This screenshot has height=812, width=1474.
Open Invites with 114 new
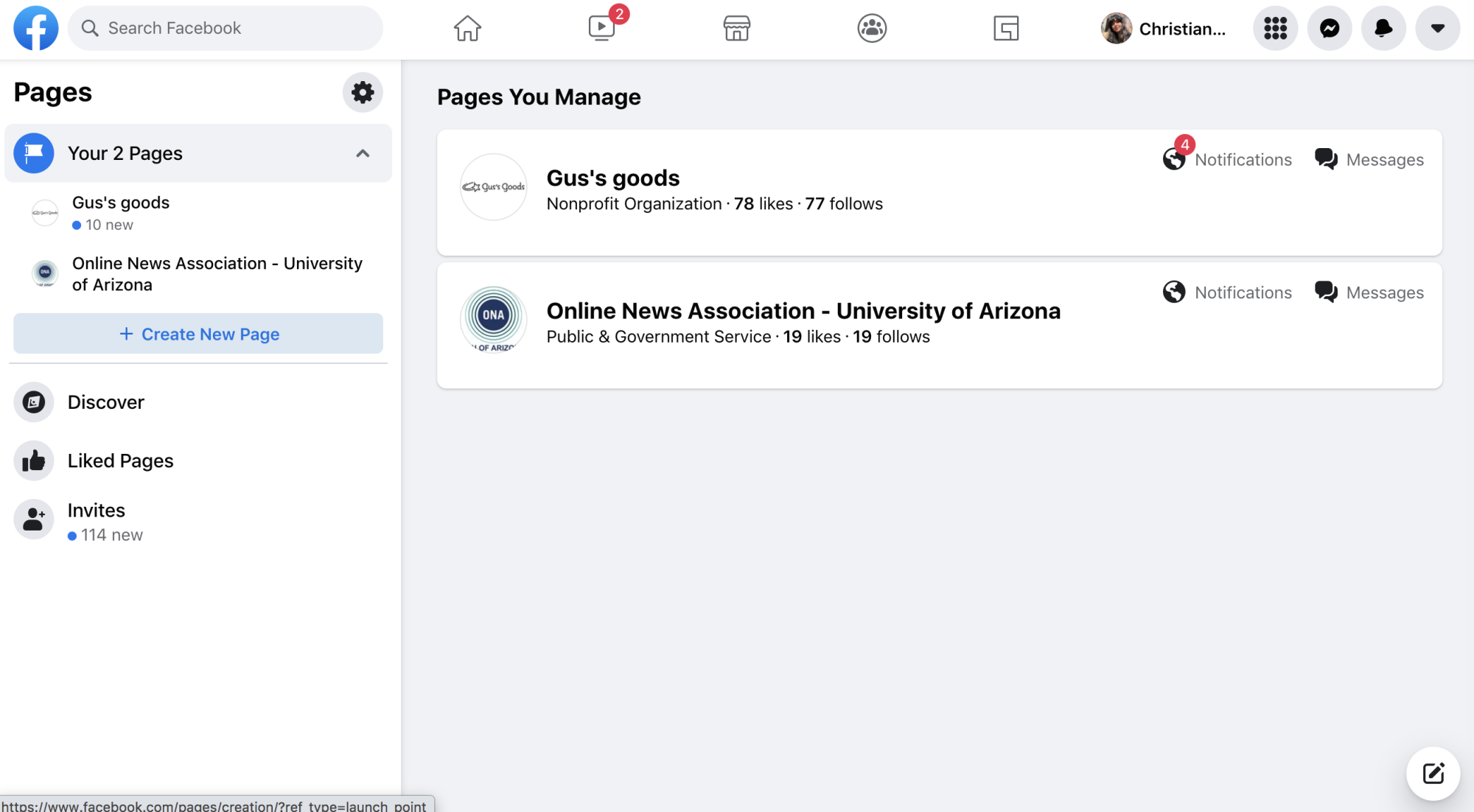(198, 521)
